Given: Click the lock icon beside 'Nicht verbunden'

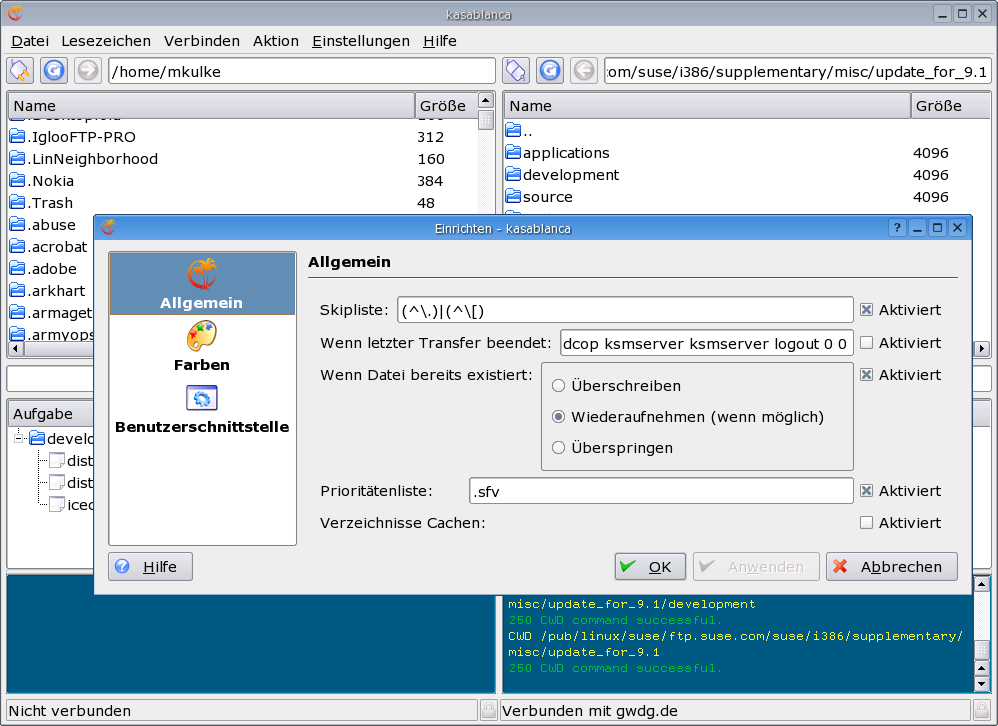Looking at the screenshot, I should tap(488, 709).
